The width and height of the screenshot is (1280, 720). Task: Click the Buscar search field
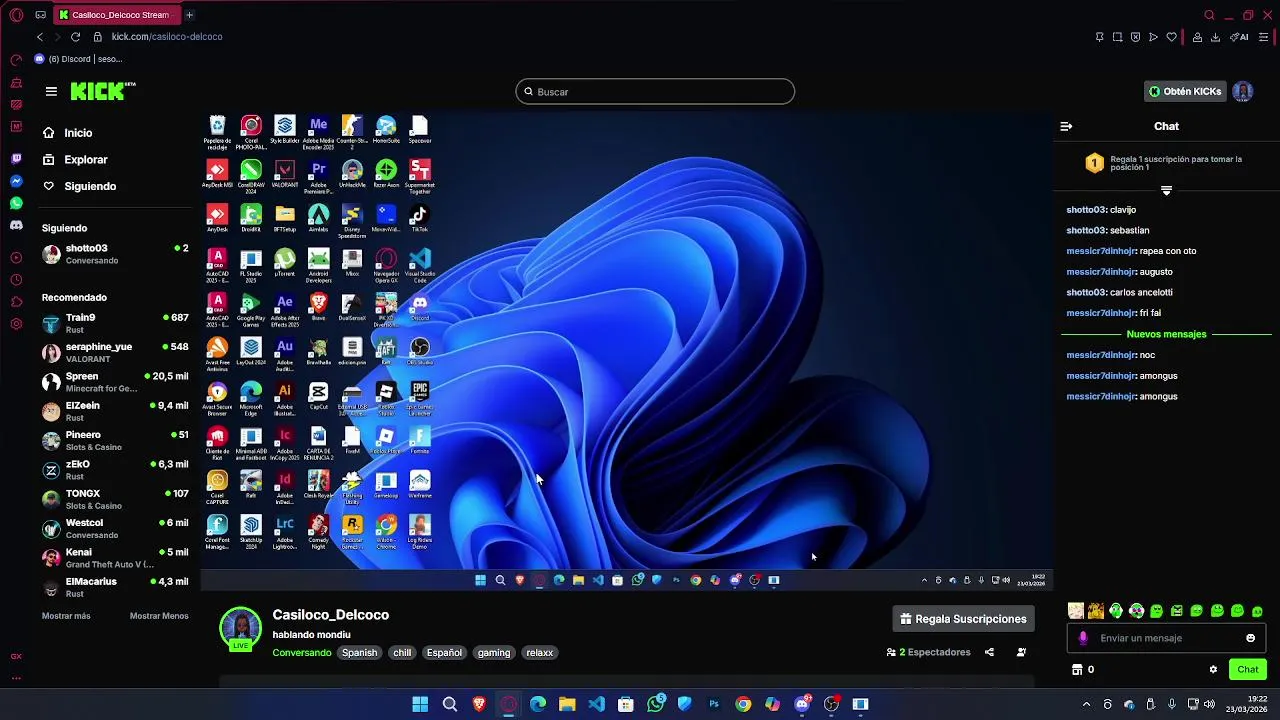[655, 92]
